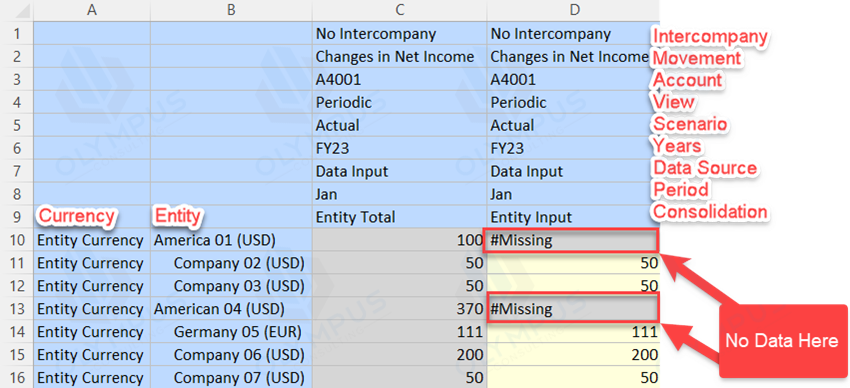Click the America 01 (USD) entity cell
The height and width of the screenshot is (388, 850).
pyautogui.click(x=231, y=240)
